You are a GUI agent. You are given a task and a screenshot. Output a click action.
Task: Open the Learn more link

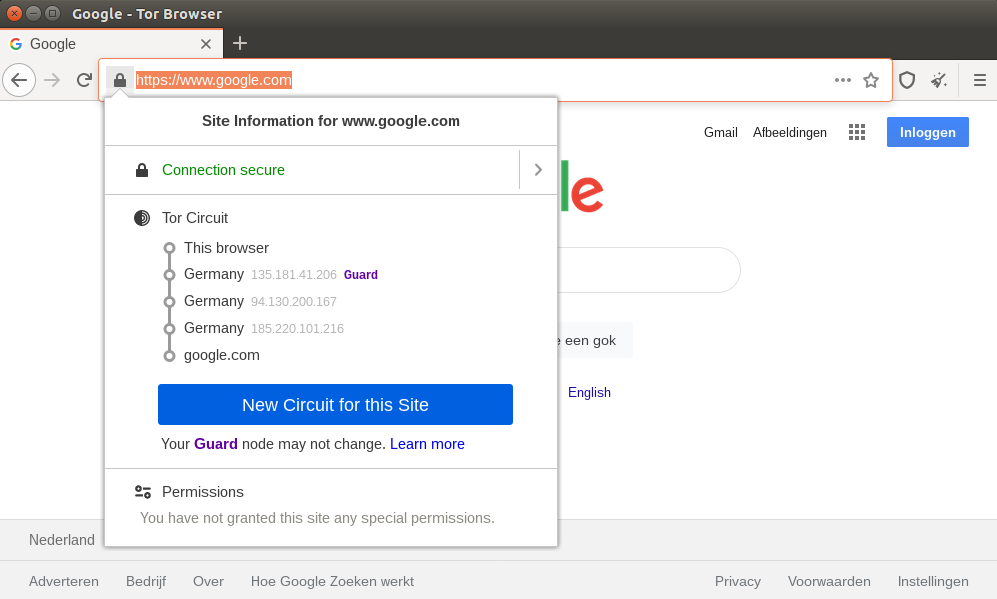(427, 444)
